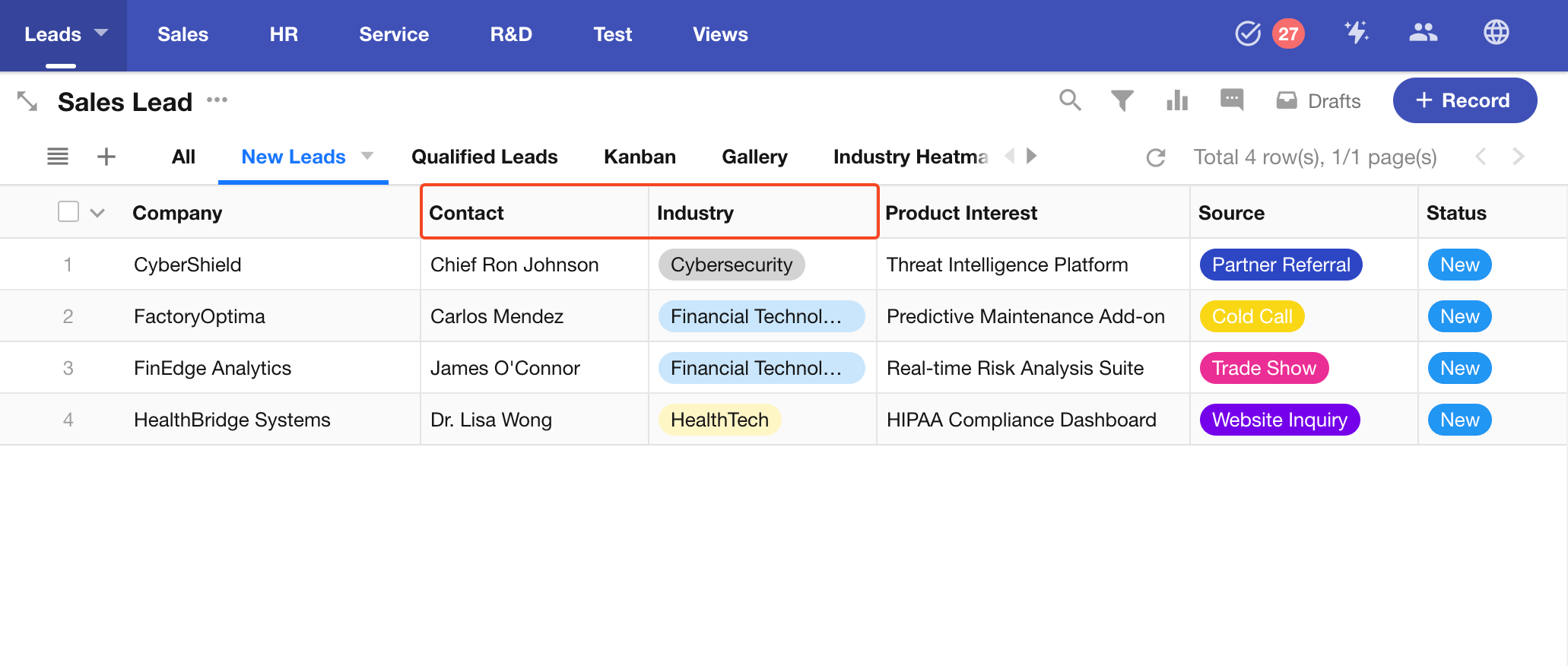Open the contacts people icon

coord(1423,33)
